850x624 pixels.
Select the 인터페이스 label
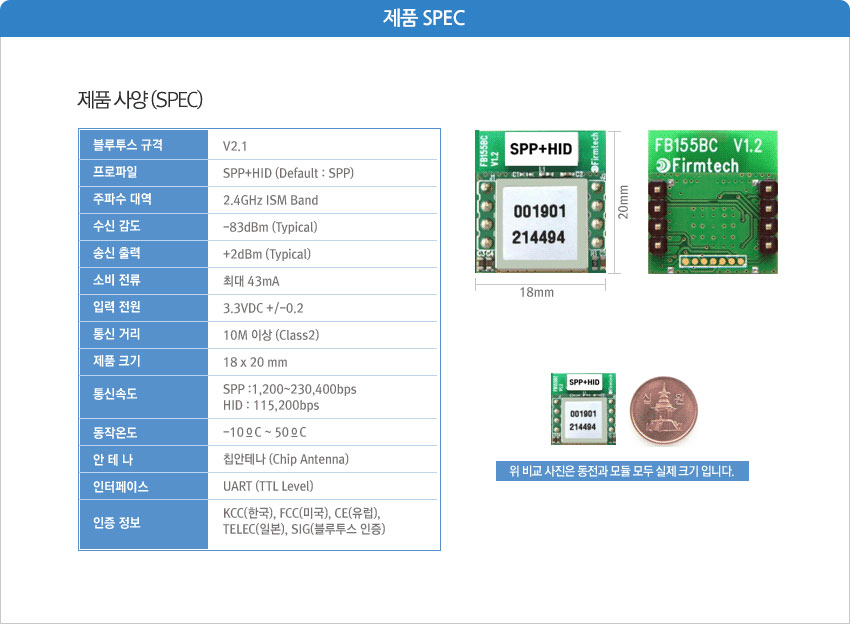coord(120,487)
